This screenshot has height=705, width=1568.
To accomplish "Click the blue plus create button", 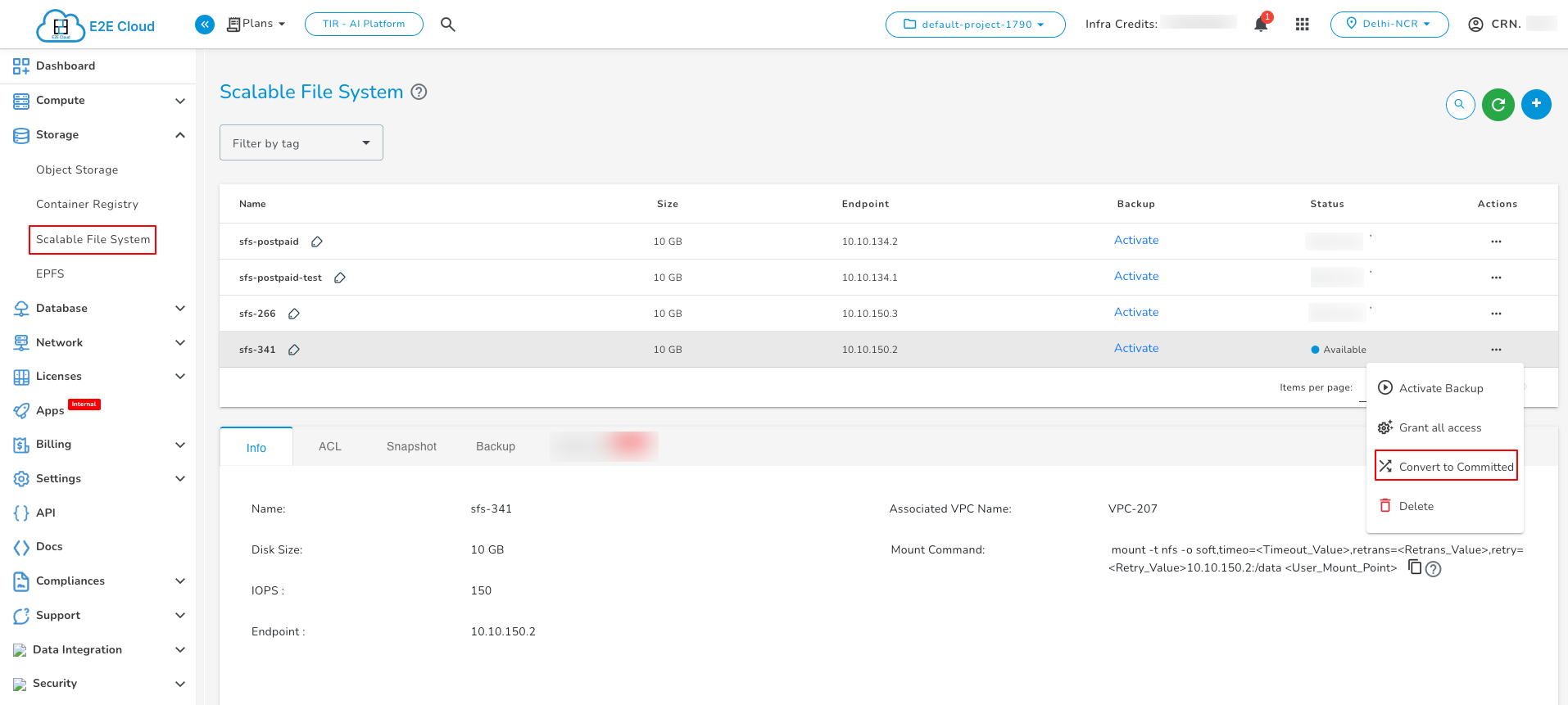I will point(1536,104).
